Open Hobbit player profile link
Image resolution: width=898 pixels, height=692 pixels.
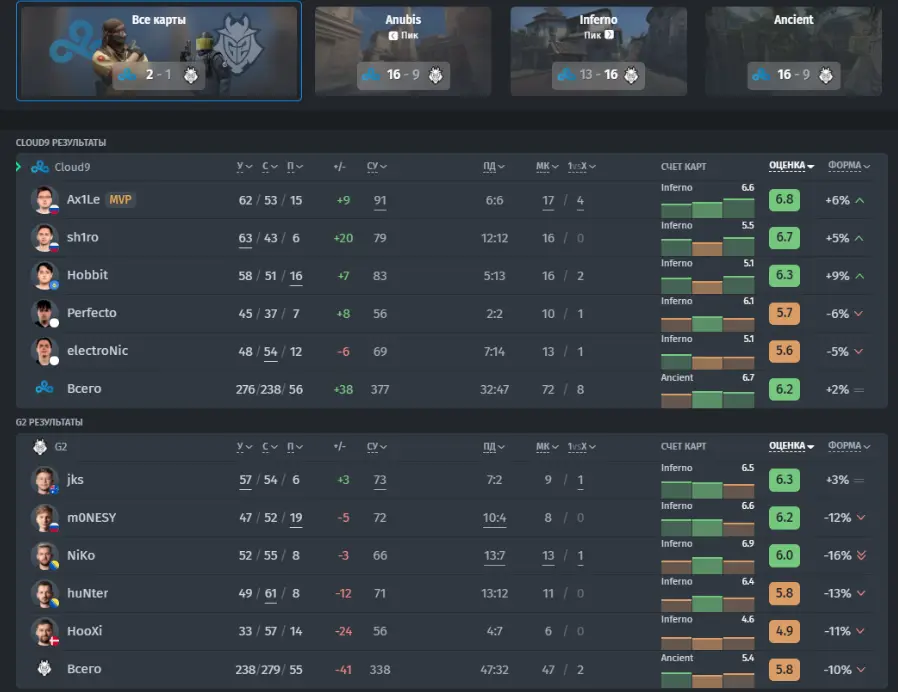[x=87, y=275]
